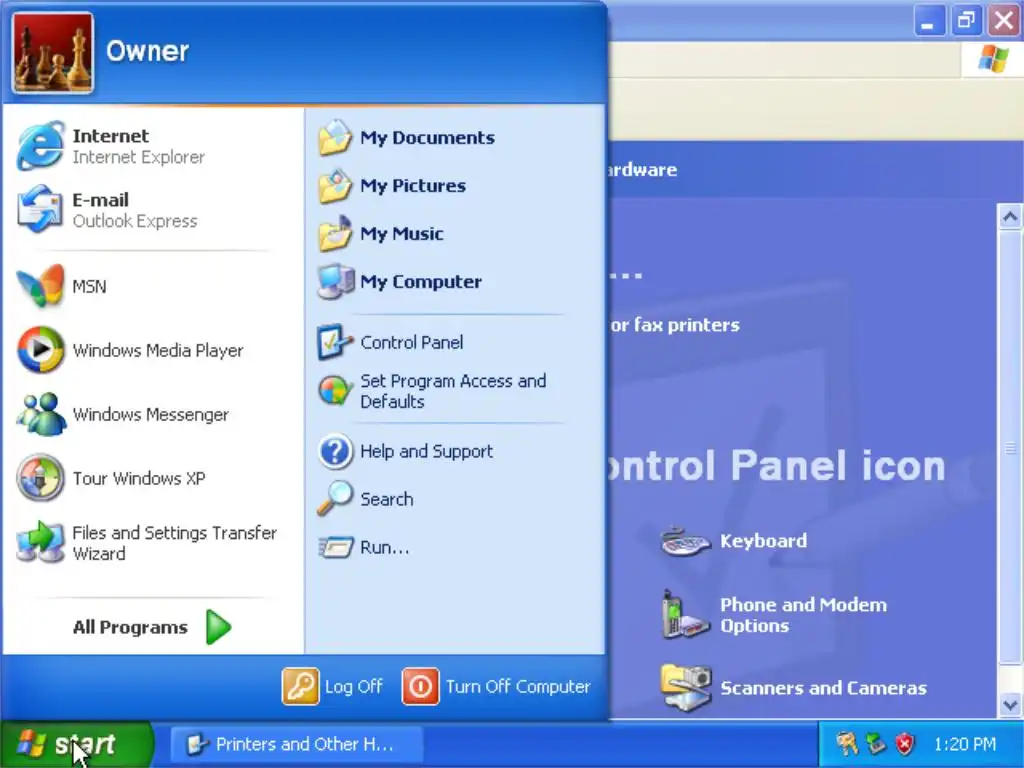The height and width of the screenshot is (768, 1024).
Task: Click scrollbar up arrow in Control Panel window
Action: tap(1010, 216)
